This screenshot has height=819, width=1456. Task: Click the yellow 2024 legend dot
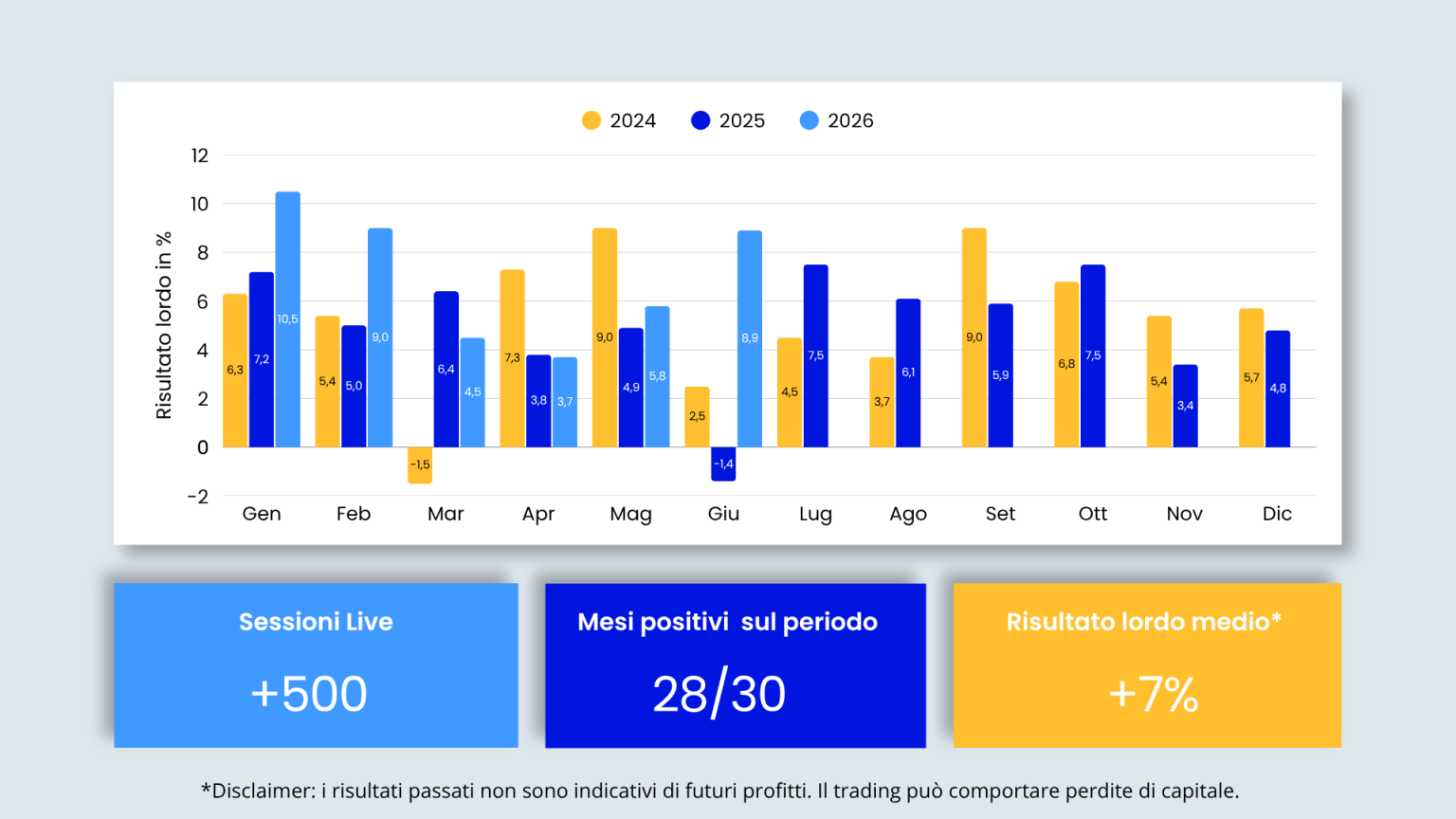(591, 120)
